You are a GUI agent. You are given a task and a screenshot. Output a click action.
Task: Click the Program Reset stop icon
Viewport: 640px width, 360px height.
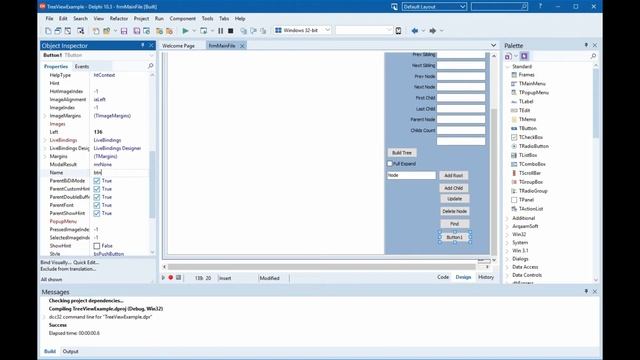click(x=231, y=31)
